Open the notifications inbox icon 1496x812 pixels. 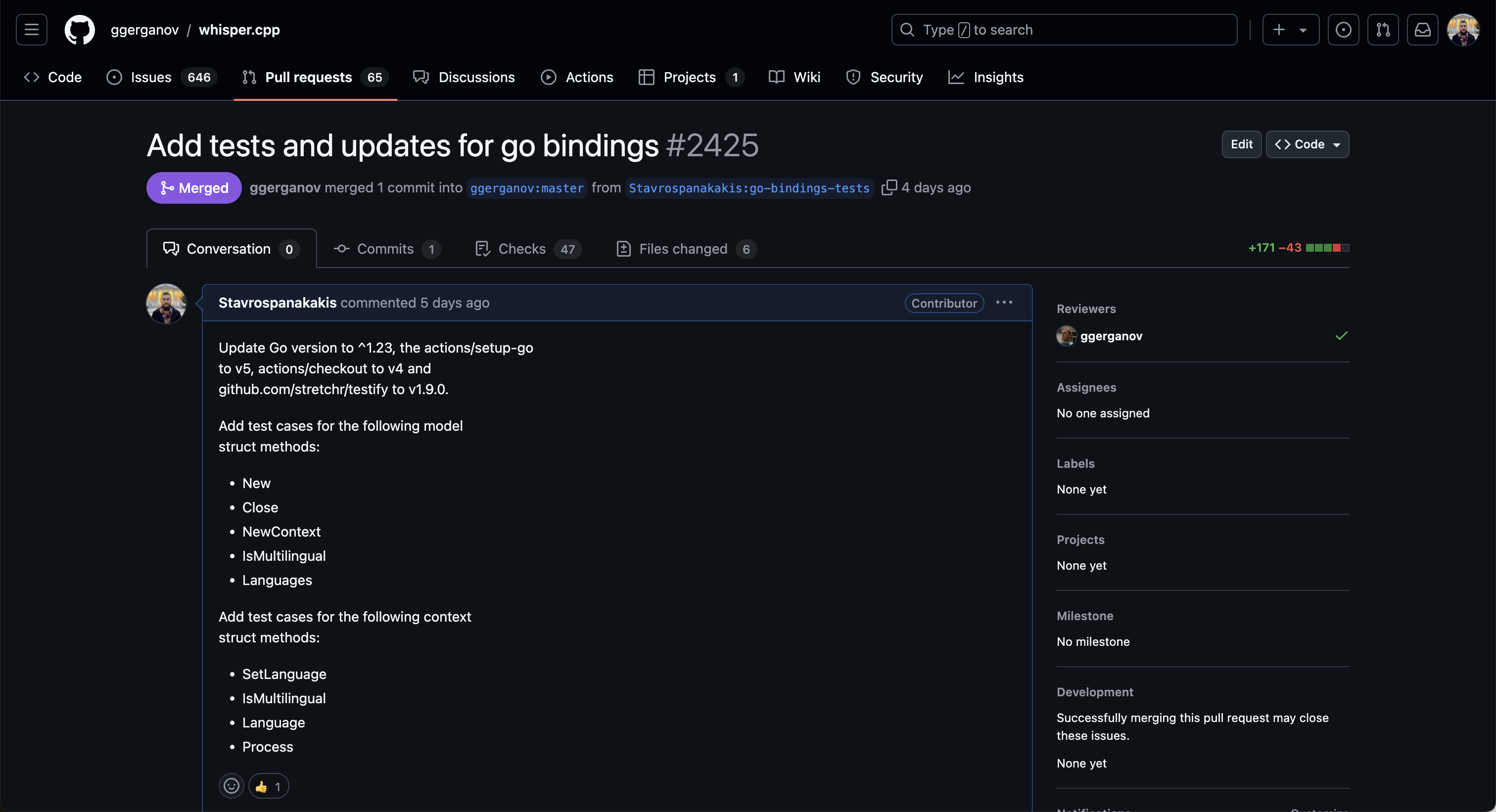pos(1422,30)
